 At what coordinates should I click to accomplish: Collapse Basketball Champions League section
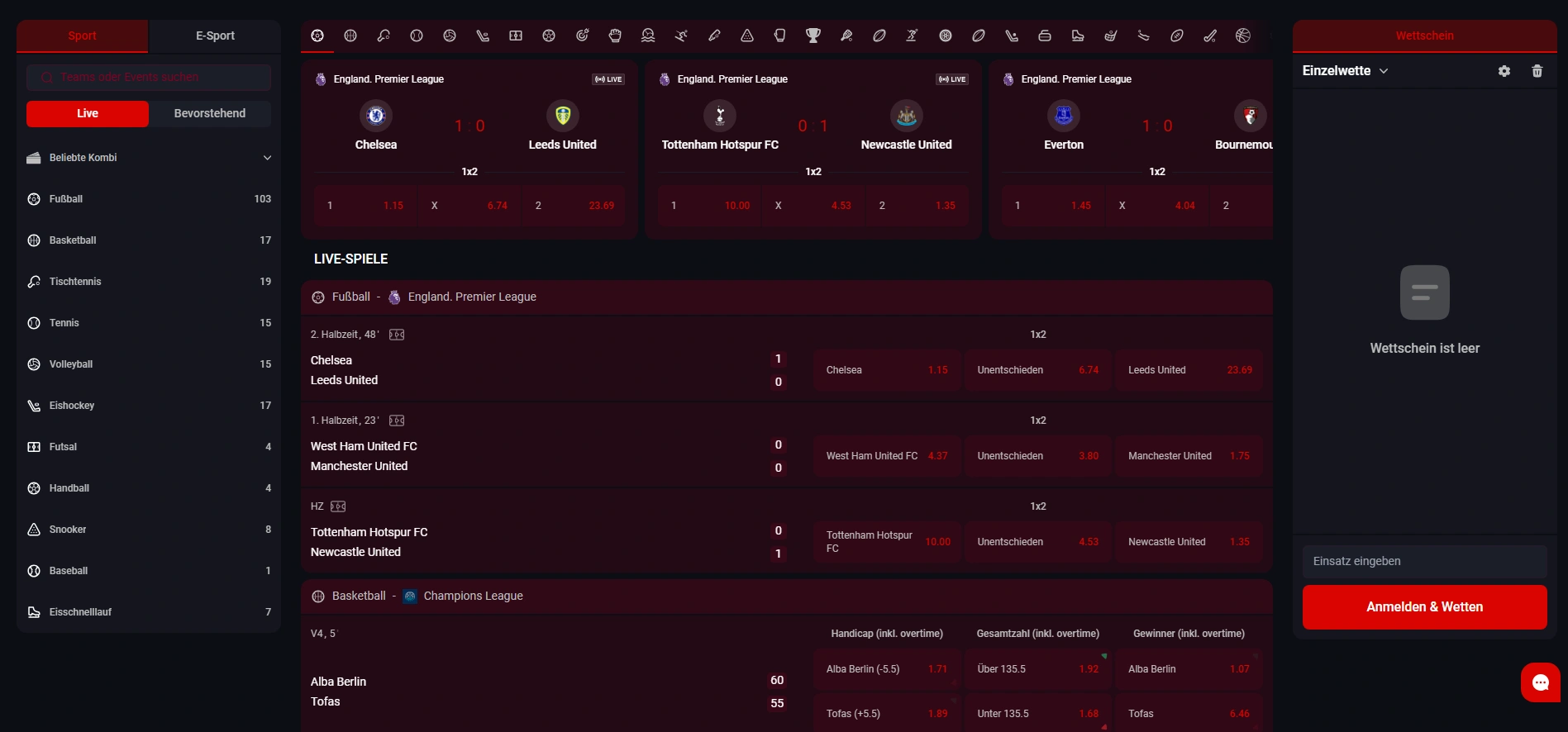tap(786, 596)
